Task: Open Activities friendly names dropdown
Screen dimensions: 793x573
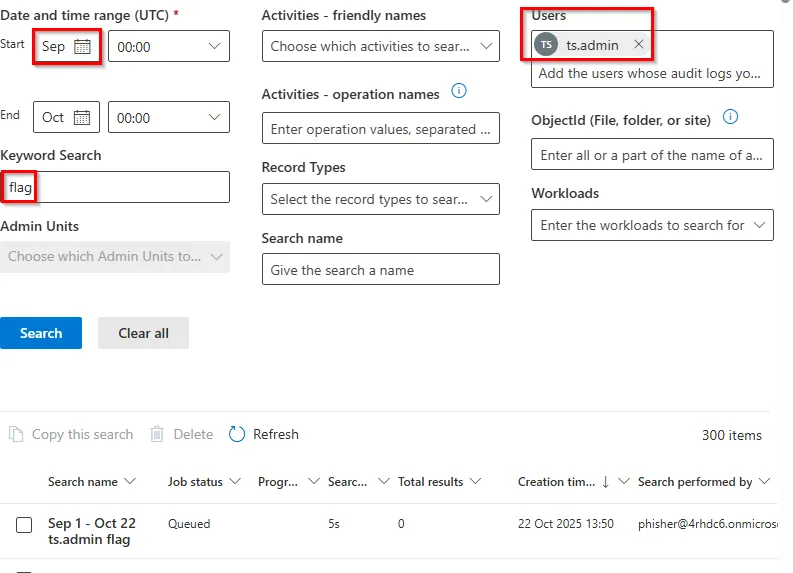Action: pyautogui.click(x=486, y=46)
